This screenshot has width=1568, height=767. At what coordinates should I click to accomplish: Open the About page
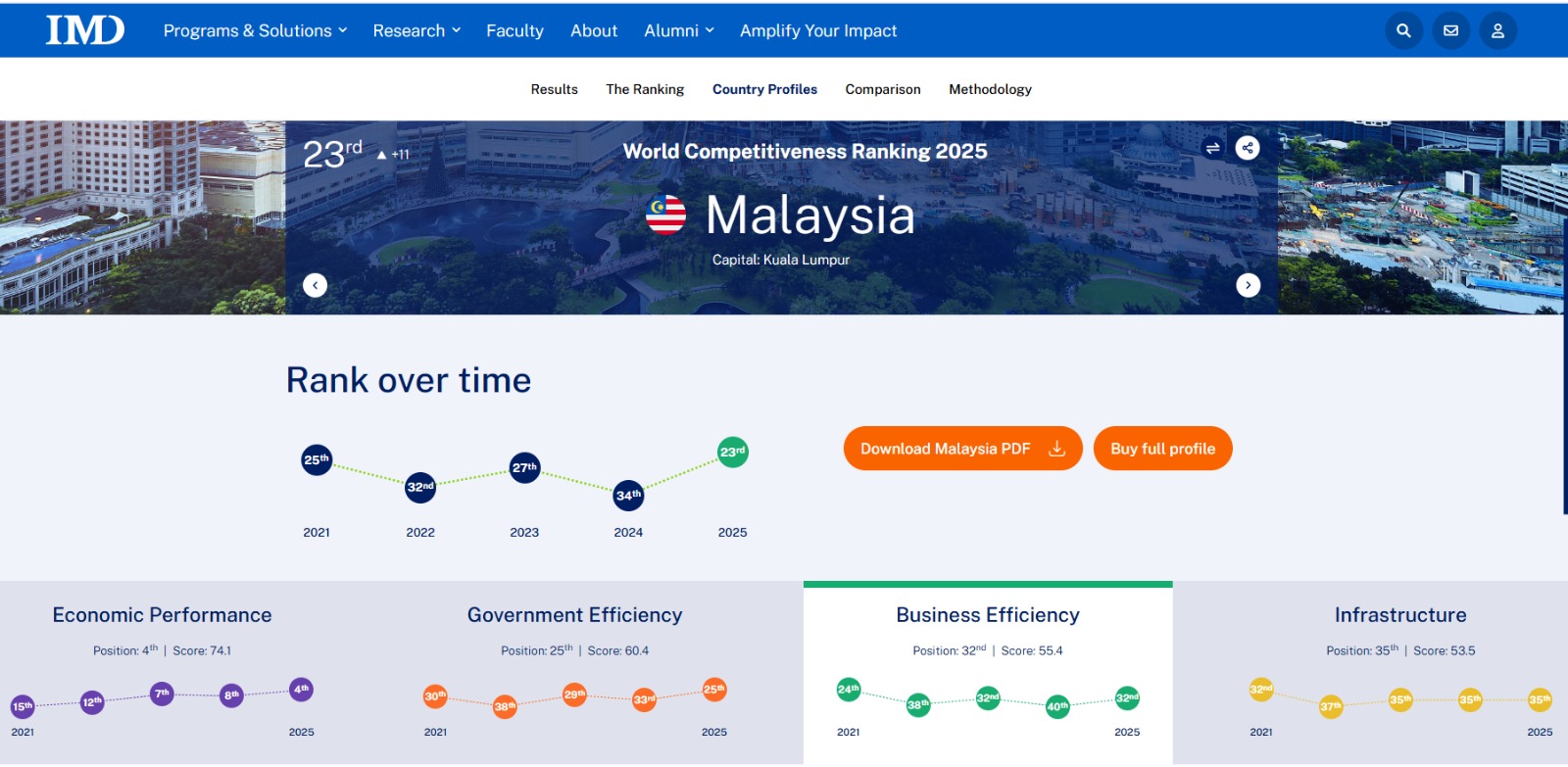pos(594,30)
